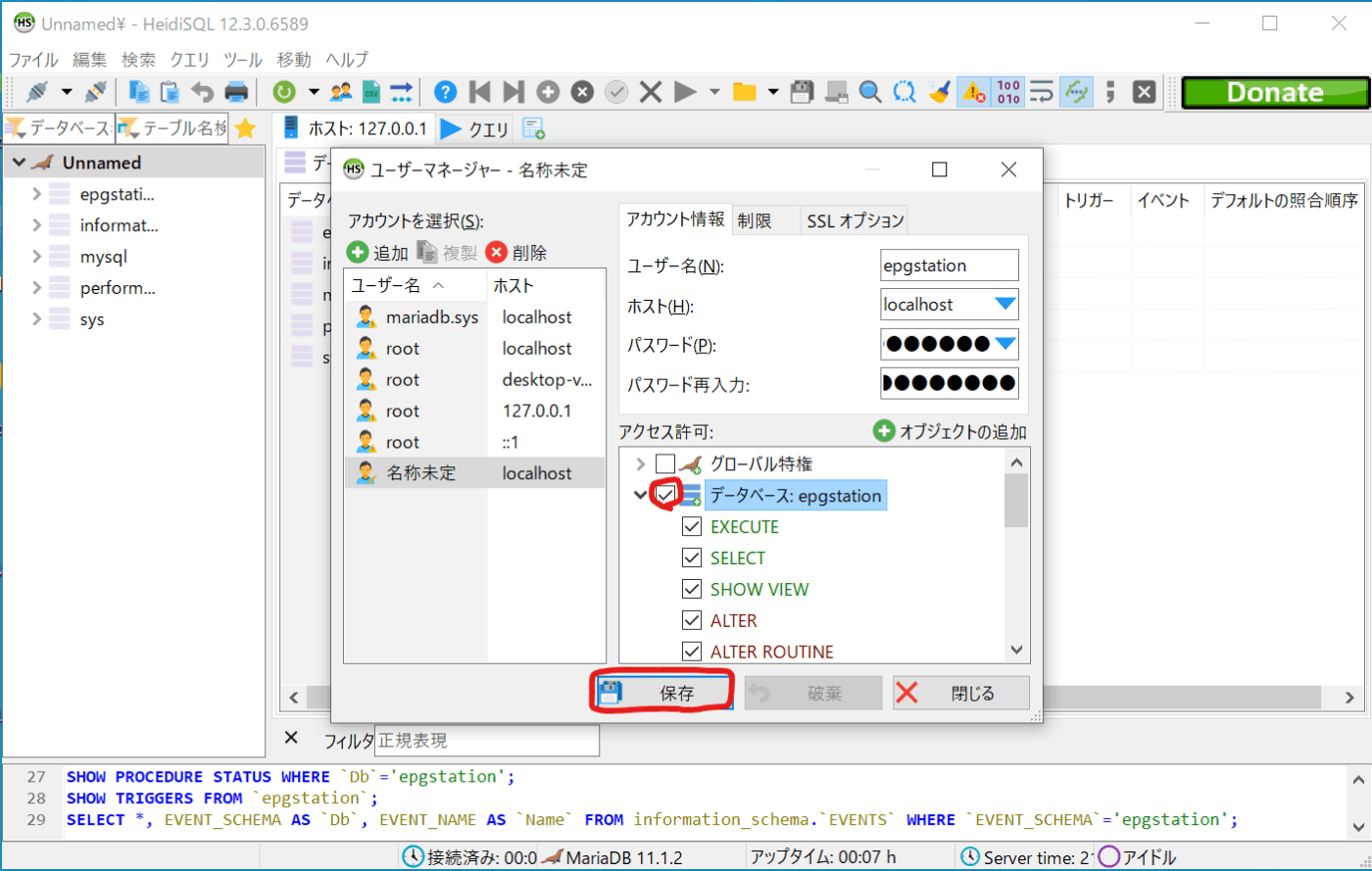Switch to the クエリ tab
The image size is (1372, 871).
pyautogui.click(x=476, y=128)
